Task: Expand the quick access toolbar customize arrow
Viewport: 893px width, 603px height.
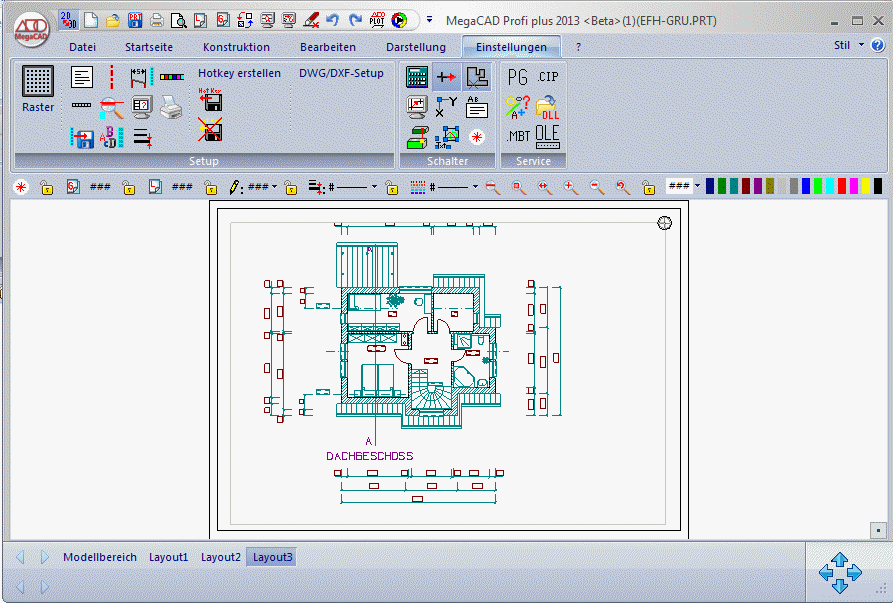Action: (429, 19)
